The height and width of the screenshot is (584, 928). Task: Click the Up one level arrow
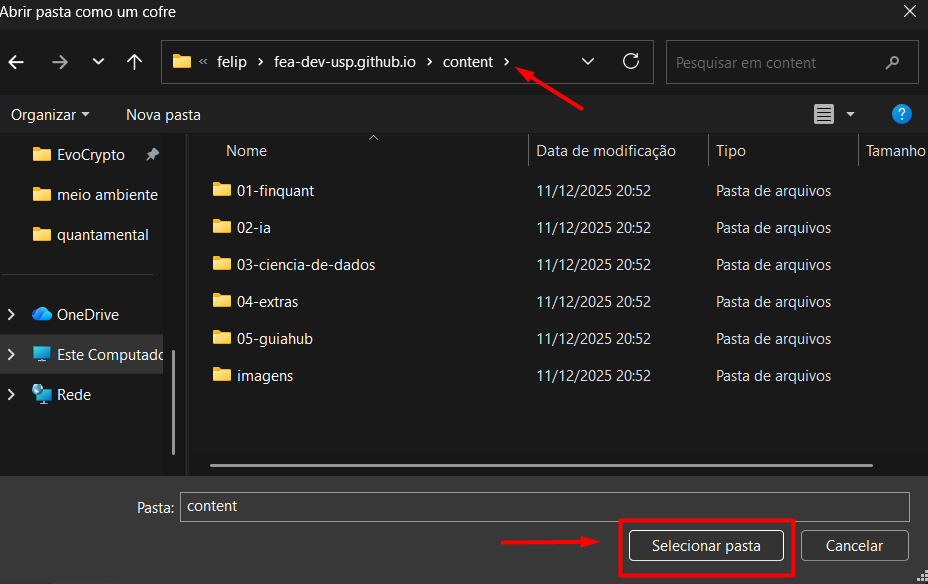pyautogui.click(x=135, y=62)
